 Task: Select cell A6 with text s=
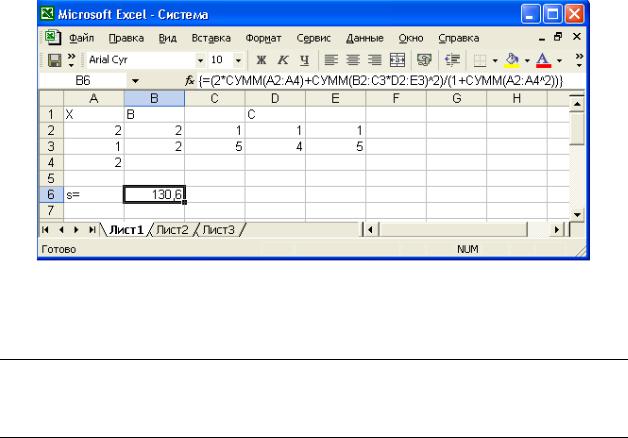tap(94, 195)
